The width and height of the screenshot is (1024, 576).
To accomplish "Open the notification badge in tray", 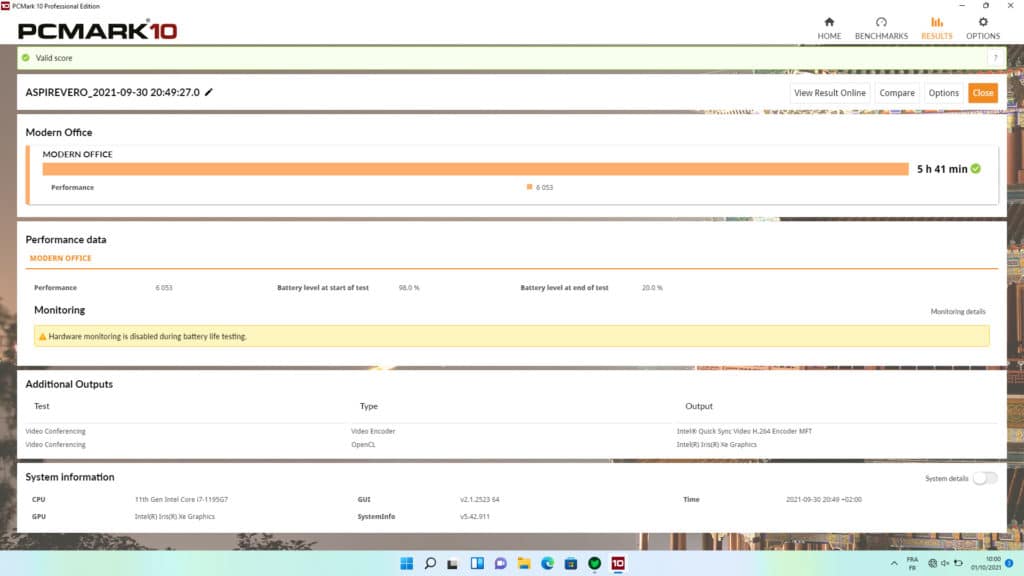I will 1009,563.
